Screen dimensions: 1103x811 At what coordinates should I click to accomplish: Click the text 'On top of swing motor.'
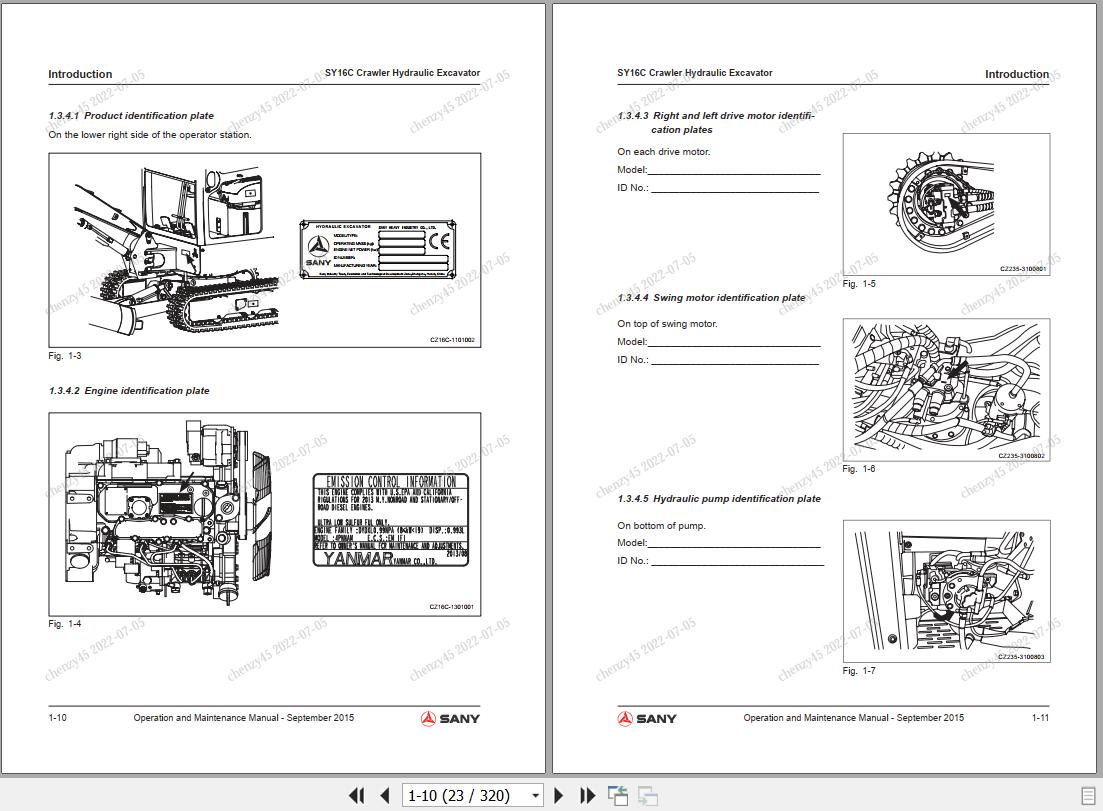(667, 324)
